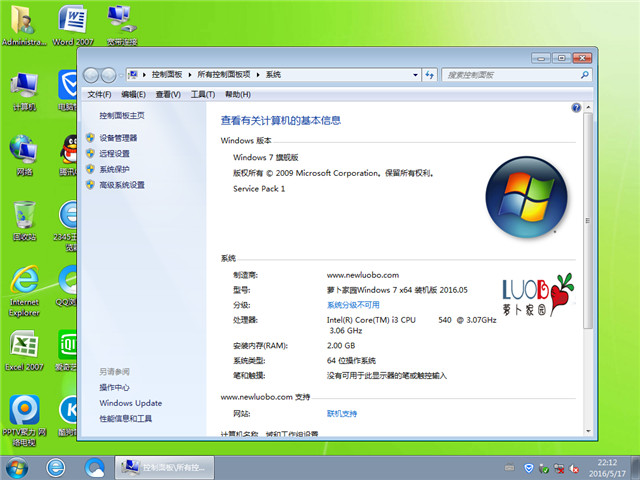Click the www.newluobo.com manufacturer text
This screenshot has width=640, height=480.
click(363, 275)
